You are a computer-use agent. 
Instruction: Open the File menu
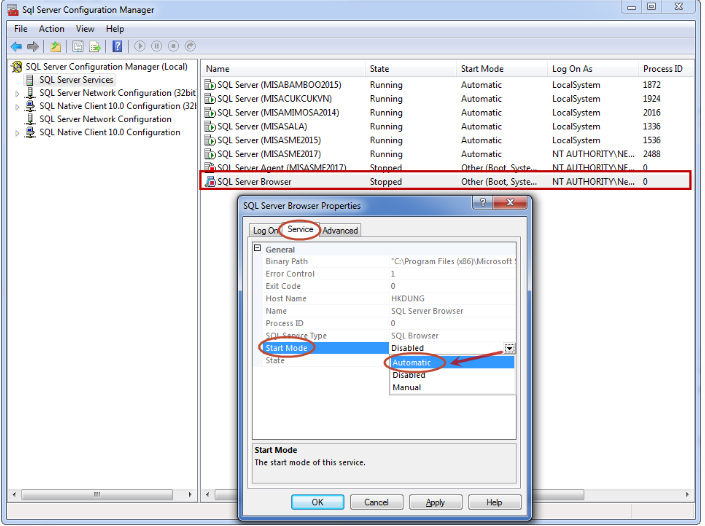pos(21,29)
